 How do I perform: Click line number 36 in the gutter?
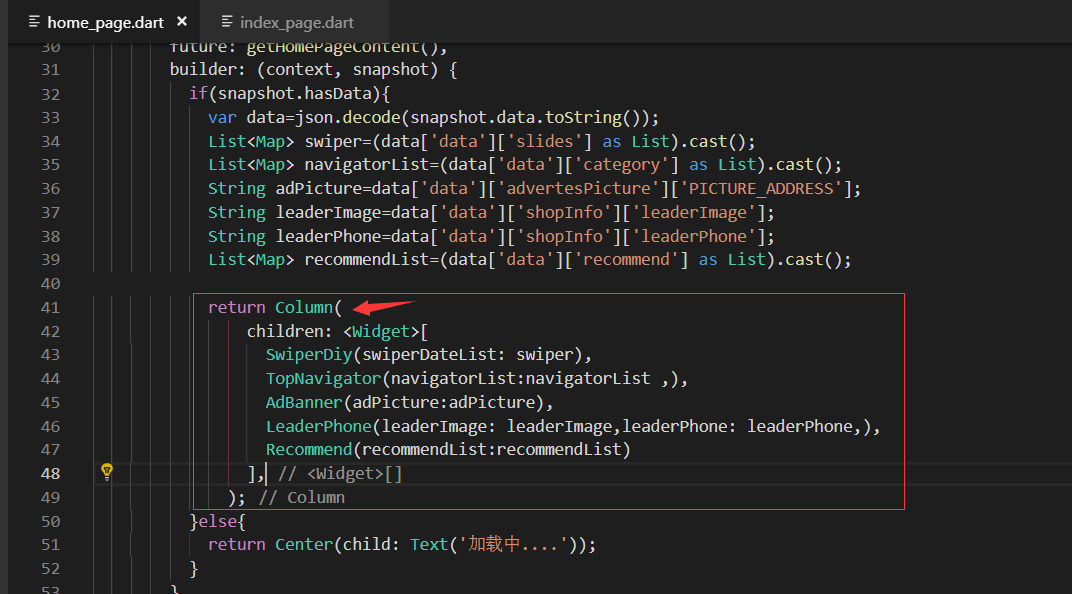click(x=50, y=189)
